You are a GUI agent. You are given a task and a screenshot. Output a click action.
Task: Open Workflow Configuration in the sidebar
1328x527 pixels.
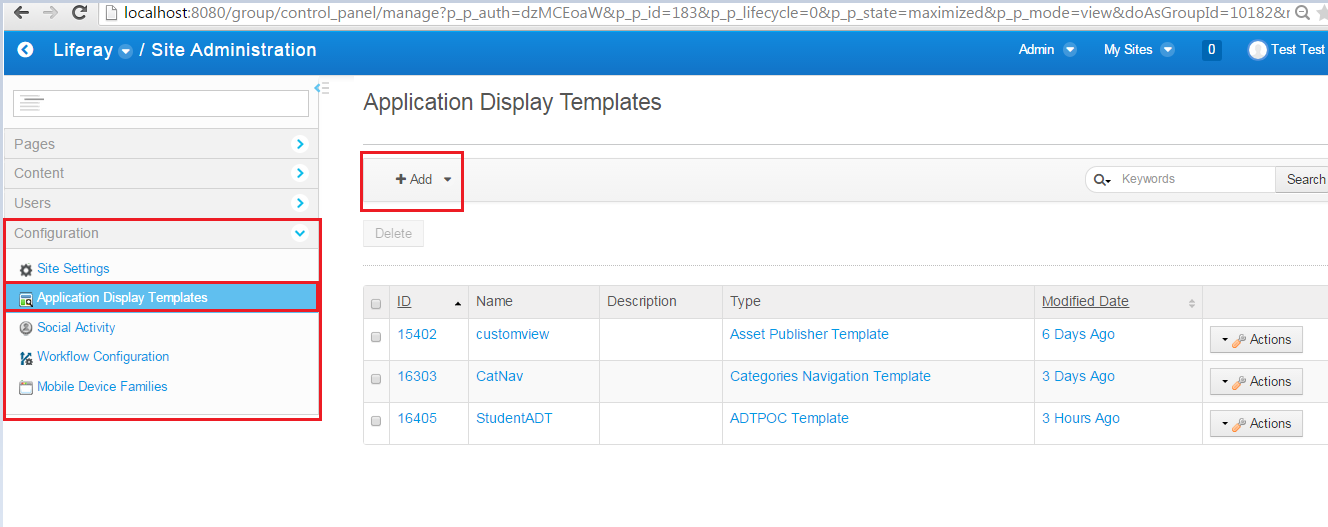click(x=103, y=357)
